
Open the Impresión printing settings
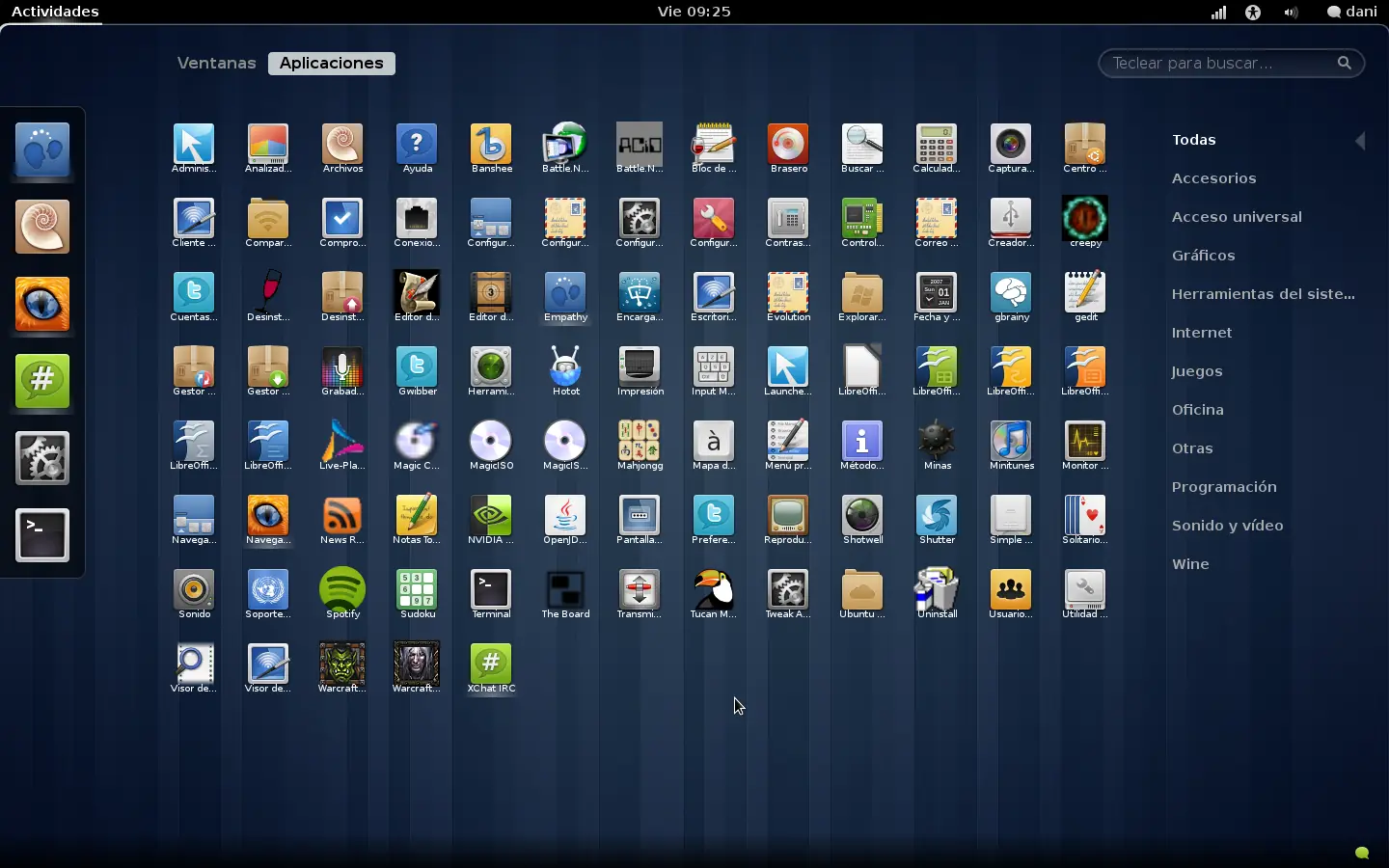(x=640, y=371)
